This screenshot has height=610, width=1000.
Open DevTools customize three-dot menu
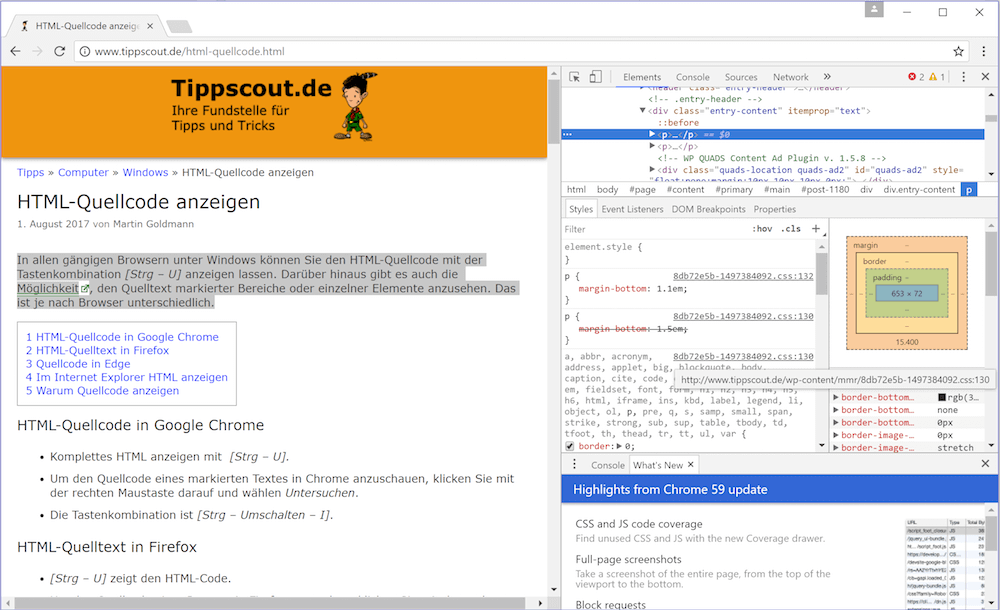964,77
